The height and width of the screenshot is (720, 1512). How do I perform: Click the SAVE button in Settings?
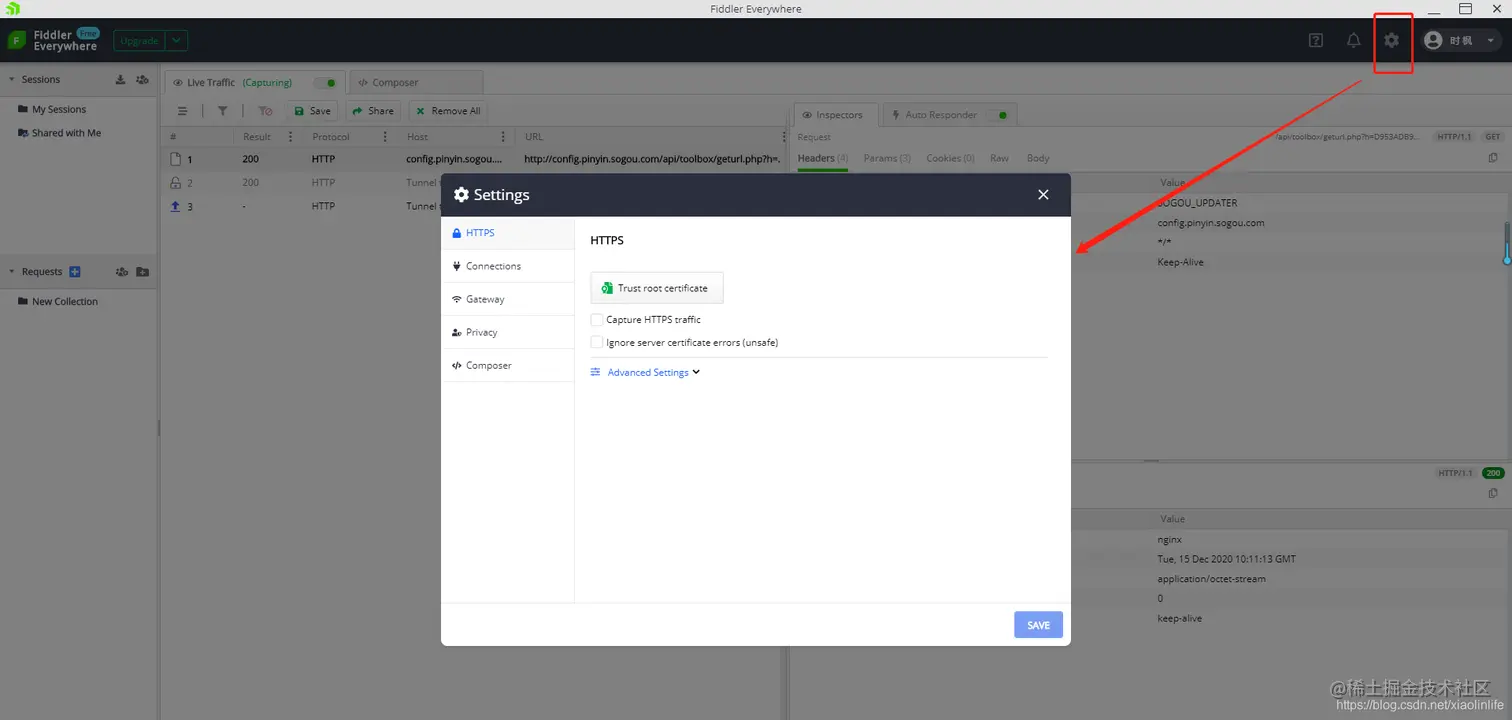click(x=1038, y=625)
